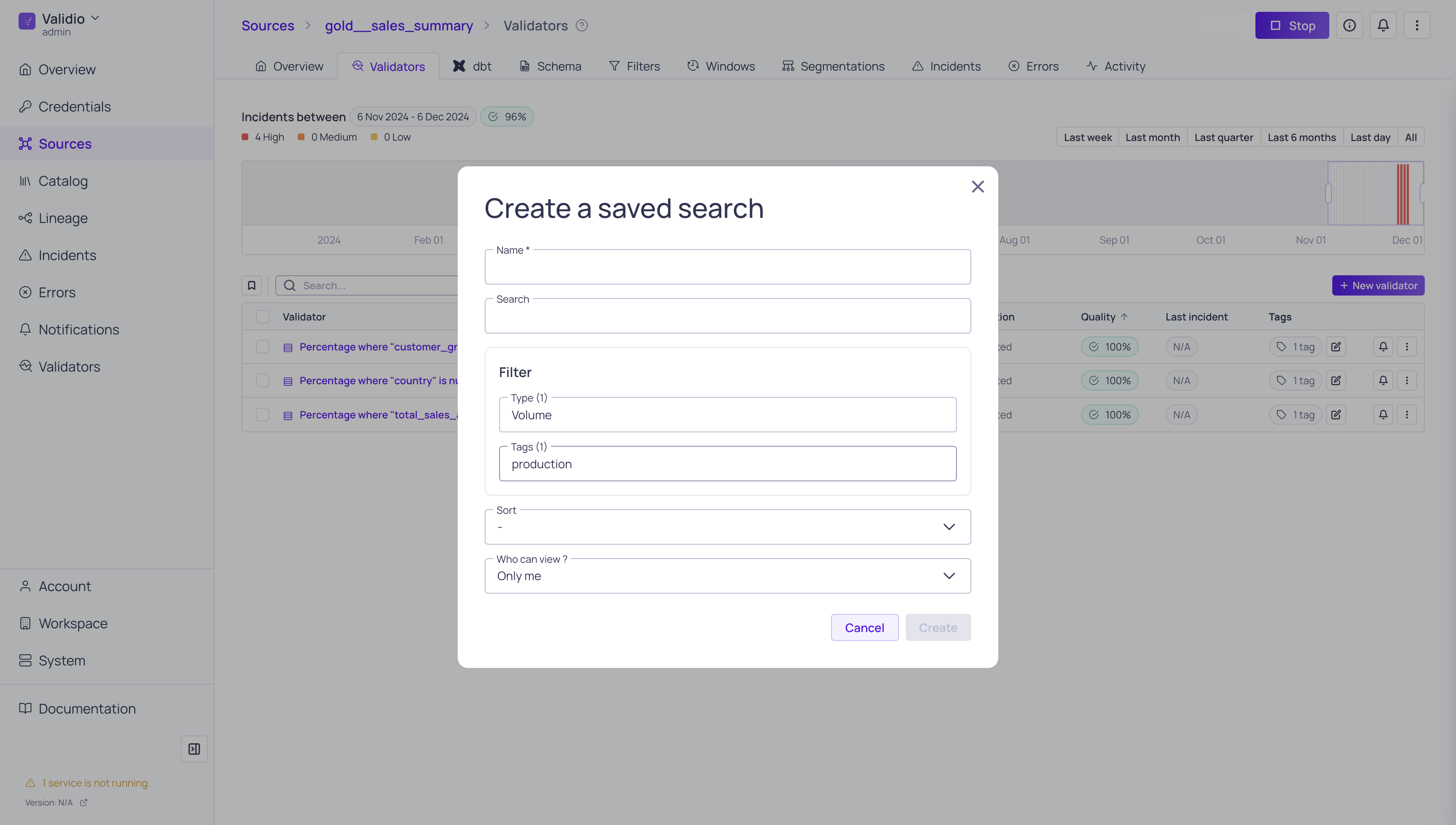This screenshot has width=1456, height=825.
Task: Toggle the select all validators checkbox
Action: pyautogui.click(x=262, y=317)
